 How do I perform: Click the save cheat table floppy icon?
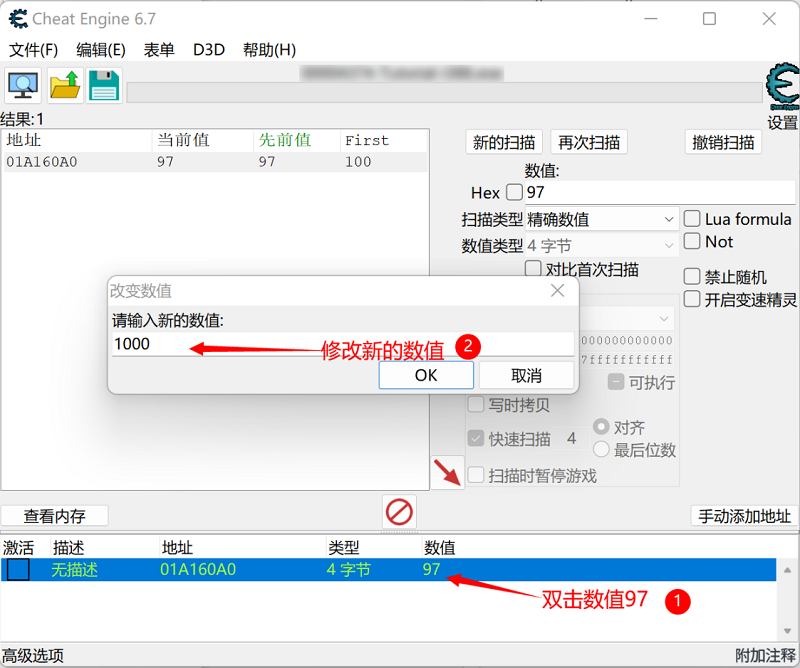pos(105,86)
